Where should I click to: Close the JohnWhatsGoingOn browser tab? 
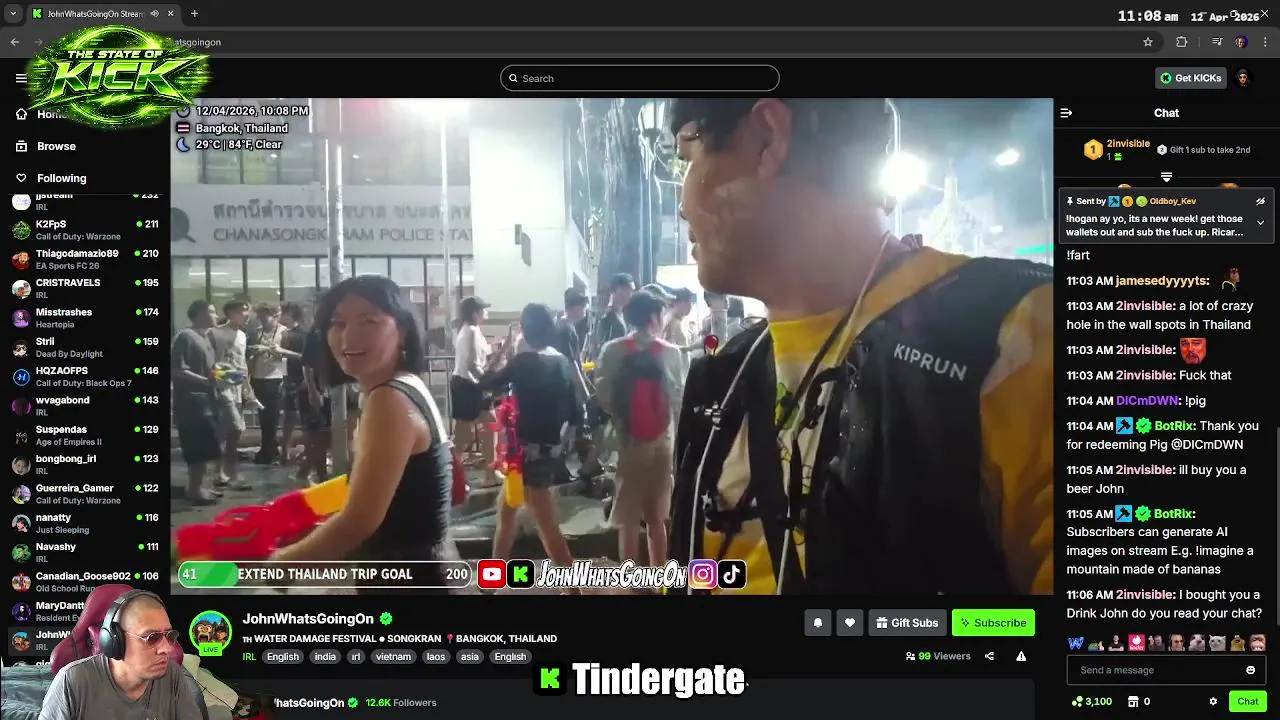coord(171,14)
